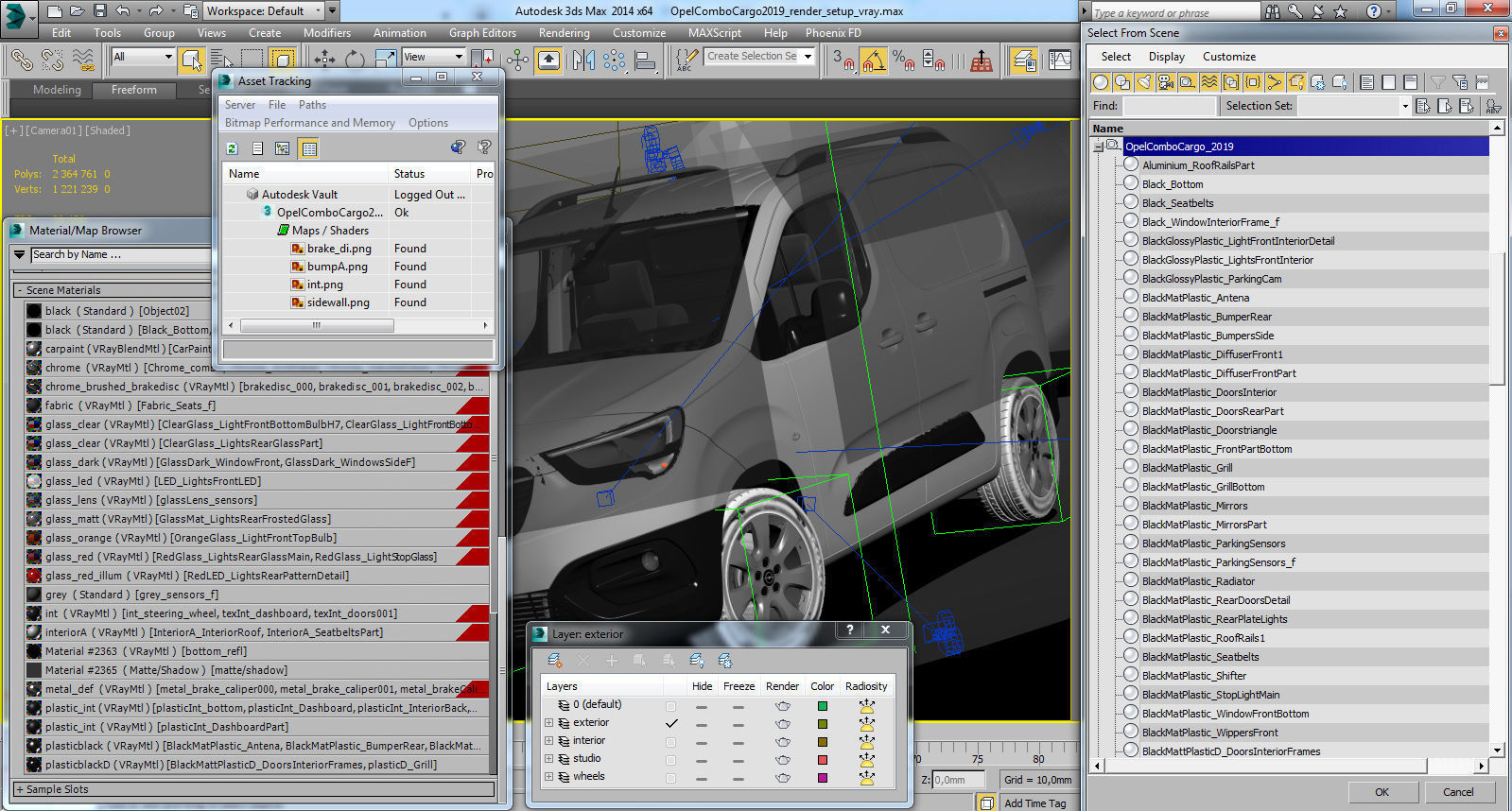Activate the Mirror tool in the main toolbar
The image size is (1512, 811).
coord(583,60)
